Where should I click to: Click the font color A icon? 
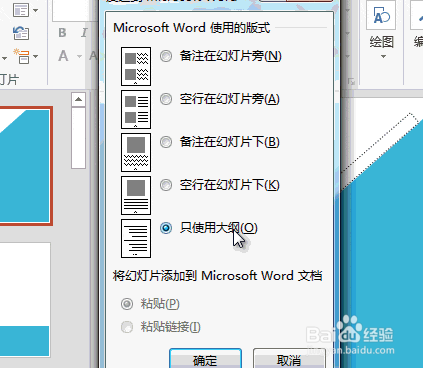click(63, 56)
